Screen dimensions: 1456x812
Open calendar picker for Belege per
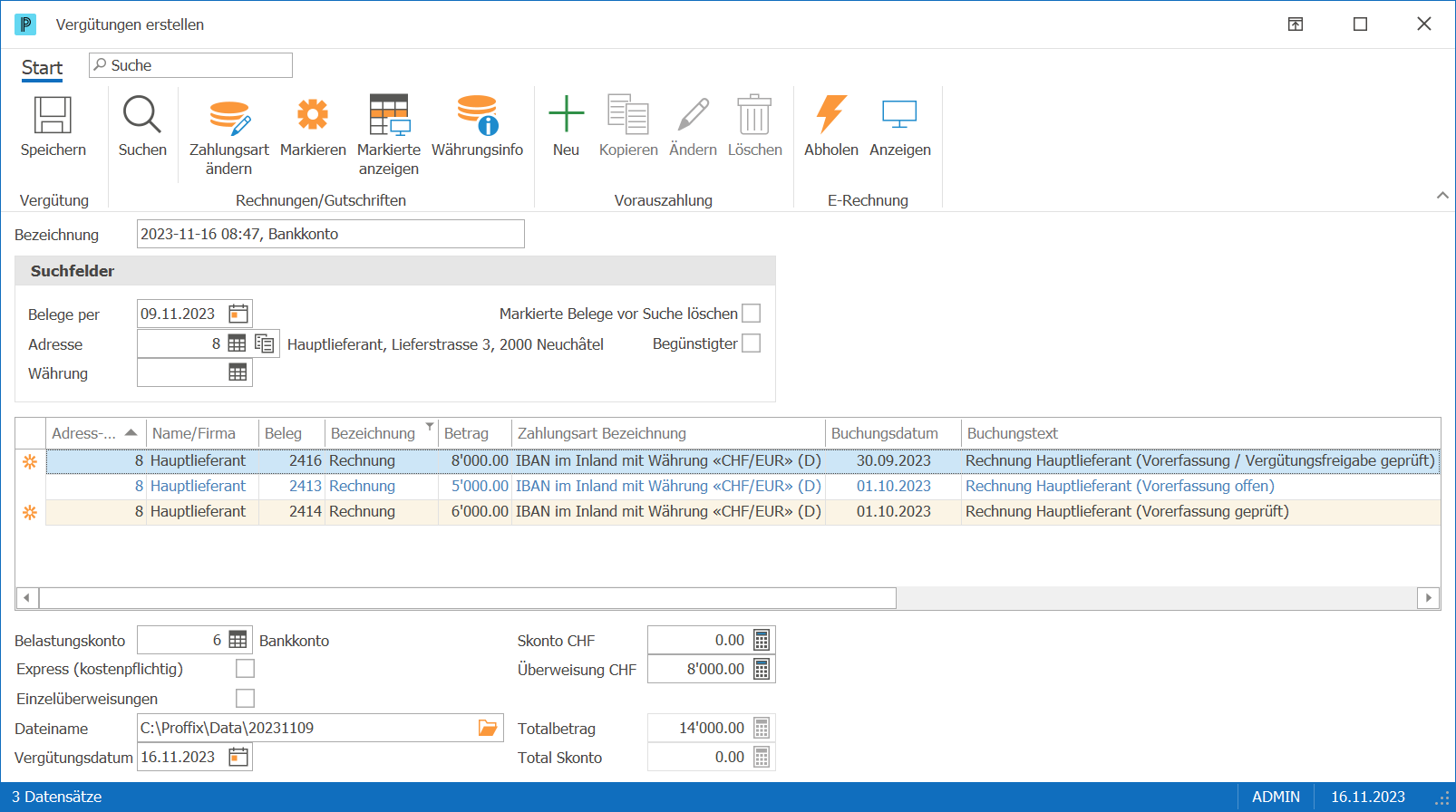click(x=238, y=314)
